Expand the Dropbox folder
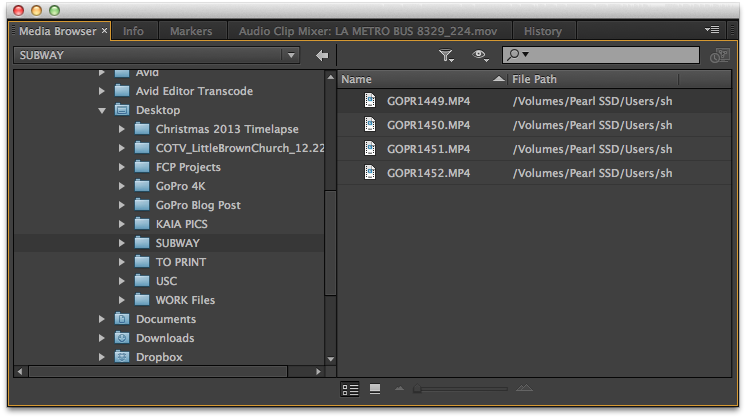746x418 pixels. [101, 357]
